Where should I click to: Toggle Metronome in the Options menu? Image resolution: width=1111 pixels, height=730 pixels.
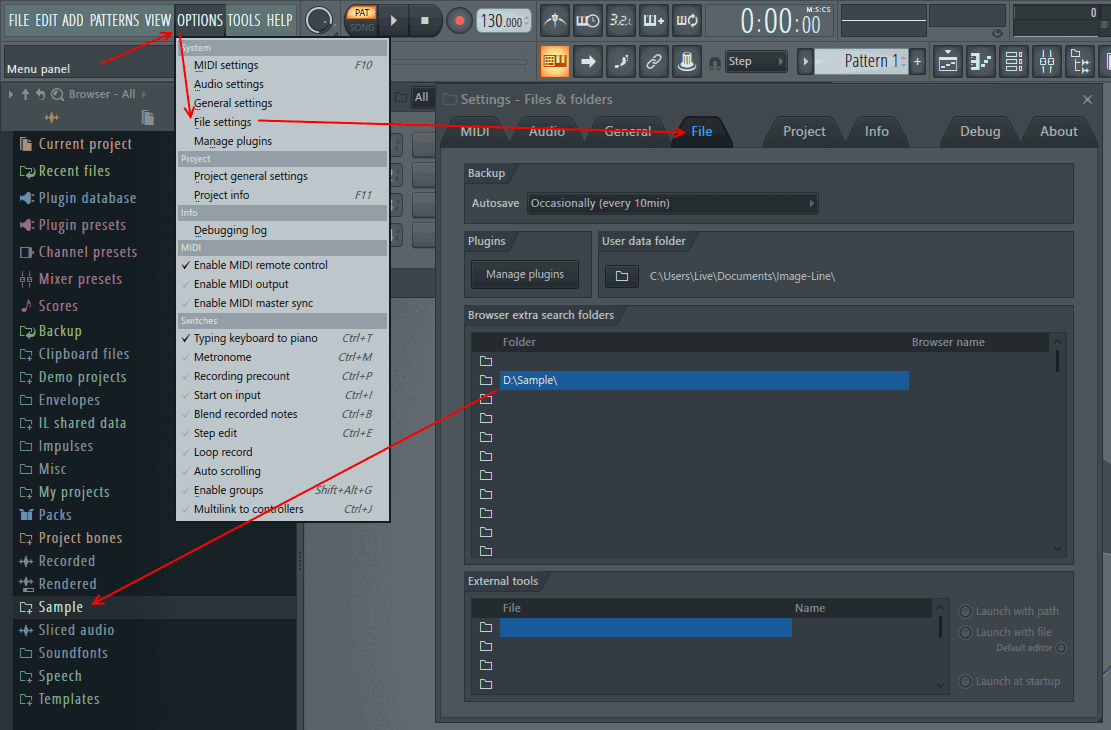tap(222, 357)
